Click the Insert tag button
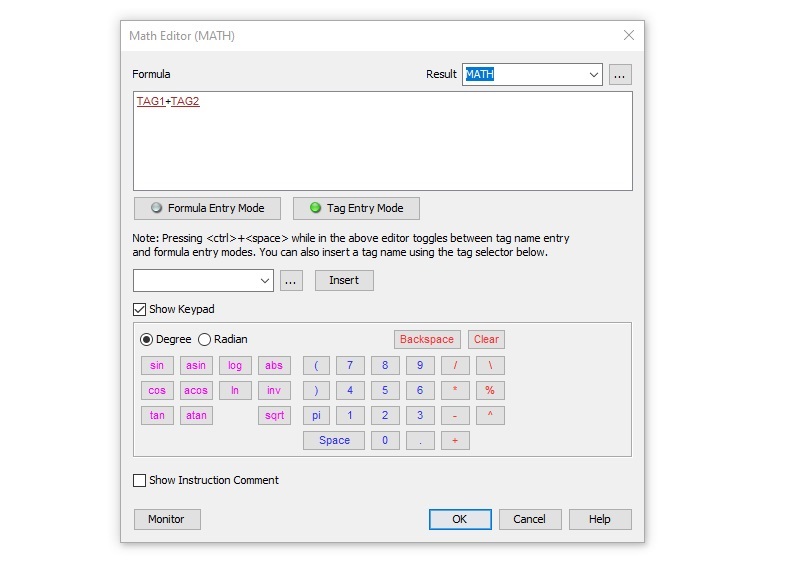Viewport: 800px width, 565px height. coord(344,281)
